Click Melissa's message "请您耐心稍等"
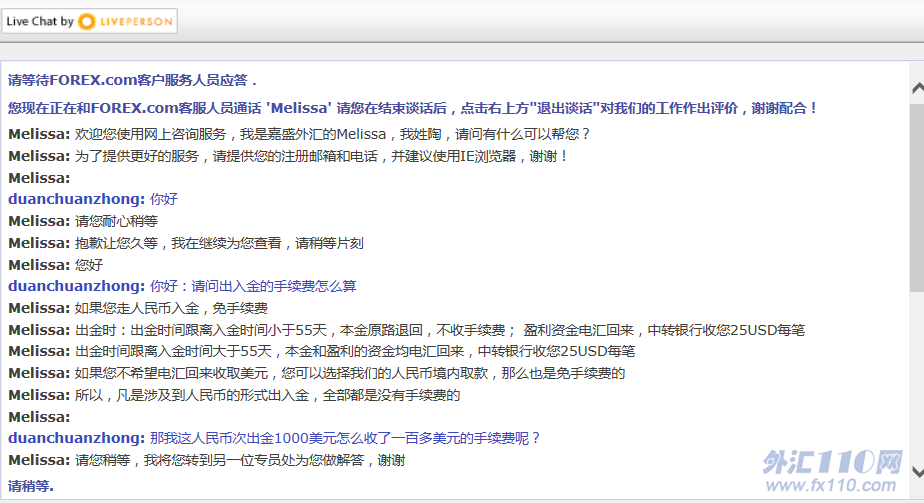This screenshot has height=503, width=924. pyautogui.click(x=83, y=221)
